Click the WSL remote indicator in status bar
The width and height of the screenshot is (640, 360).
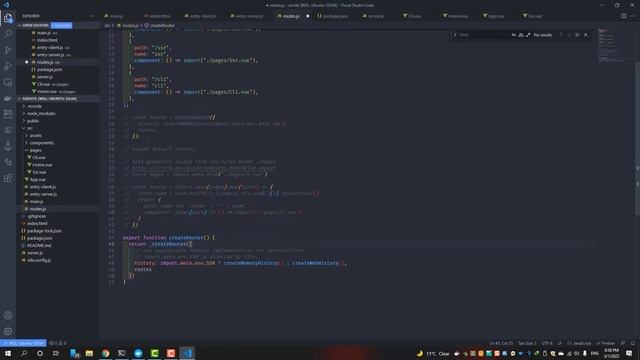click(x=23, y=343)
